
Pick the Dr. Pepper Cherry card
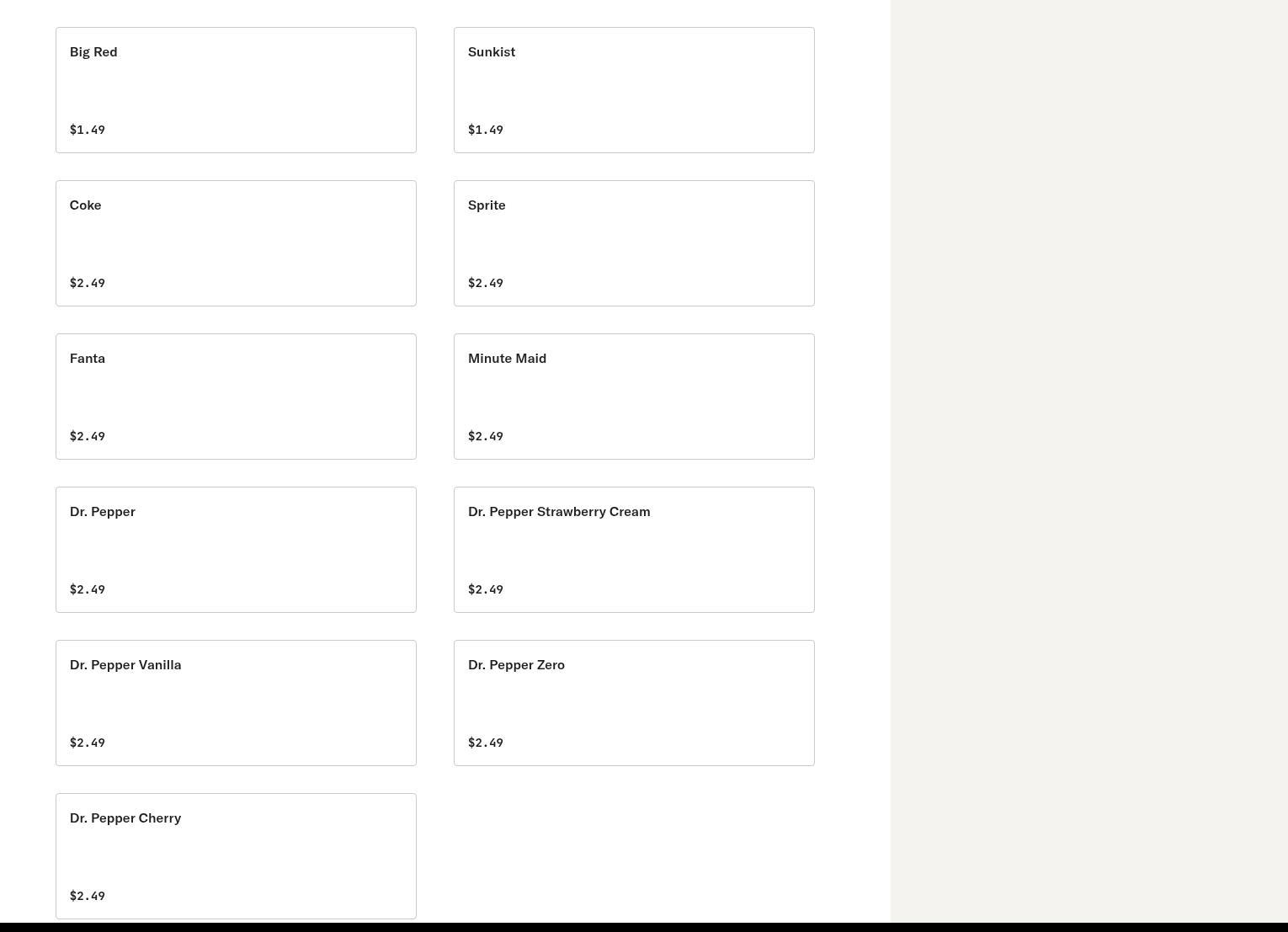tap(236, 856)
